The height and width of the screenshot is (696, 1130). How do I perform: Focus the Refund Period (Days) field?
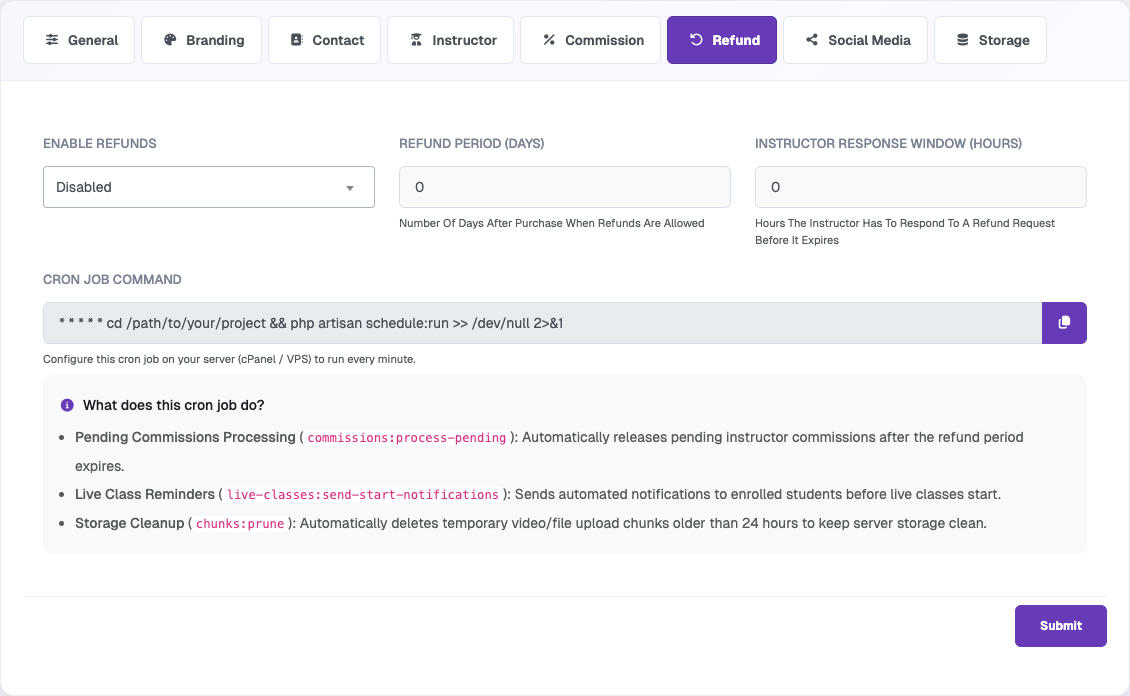click(565, 187)
